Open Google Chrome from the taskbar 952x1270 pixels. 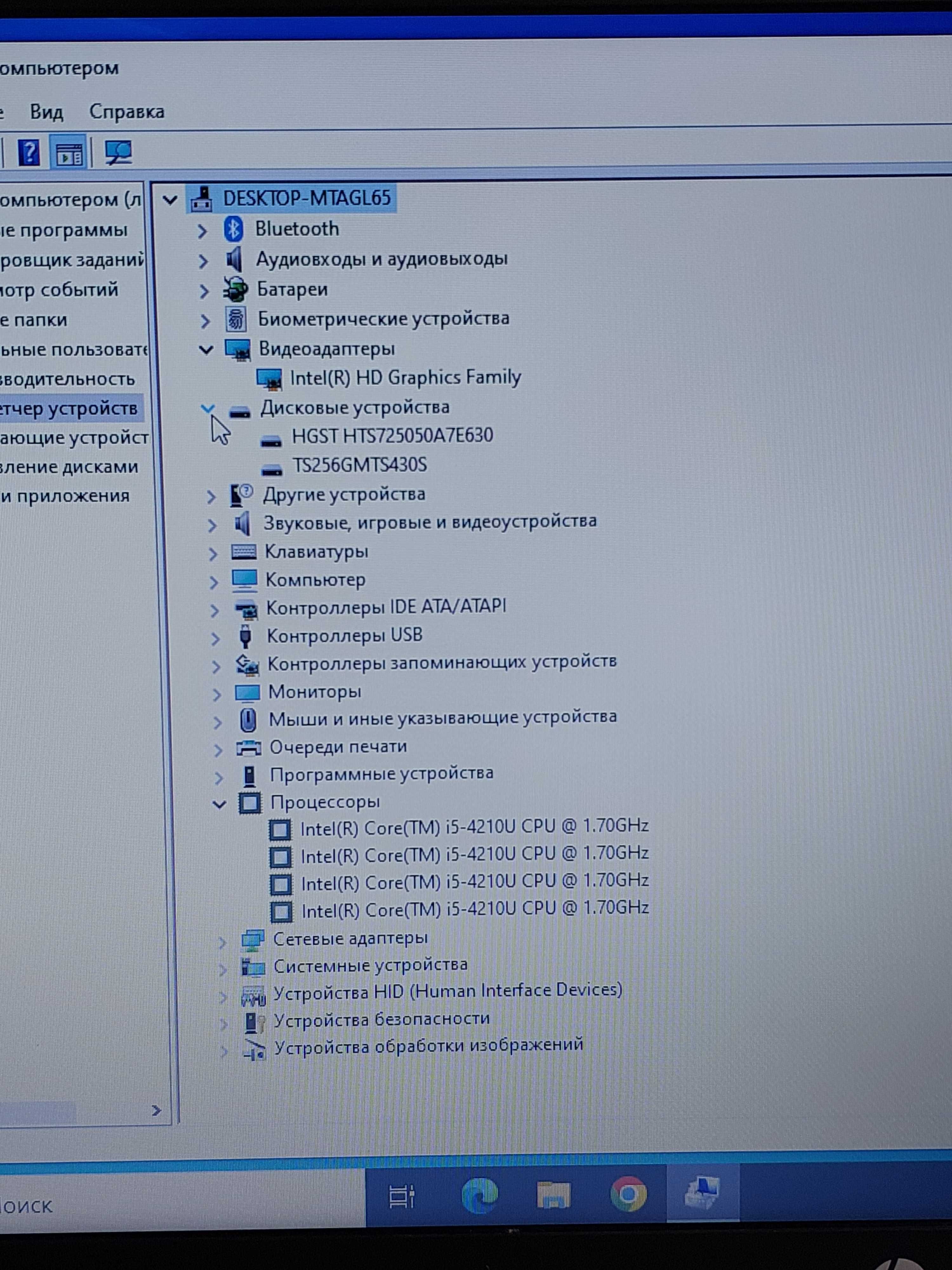pos(628,1195)
